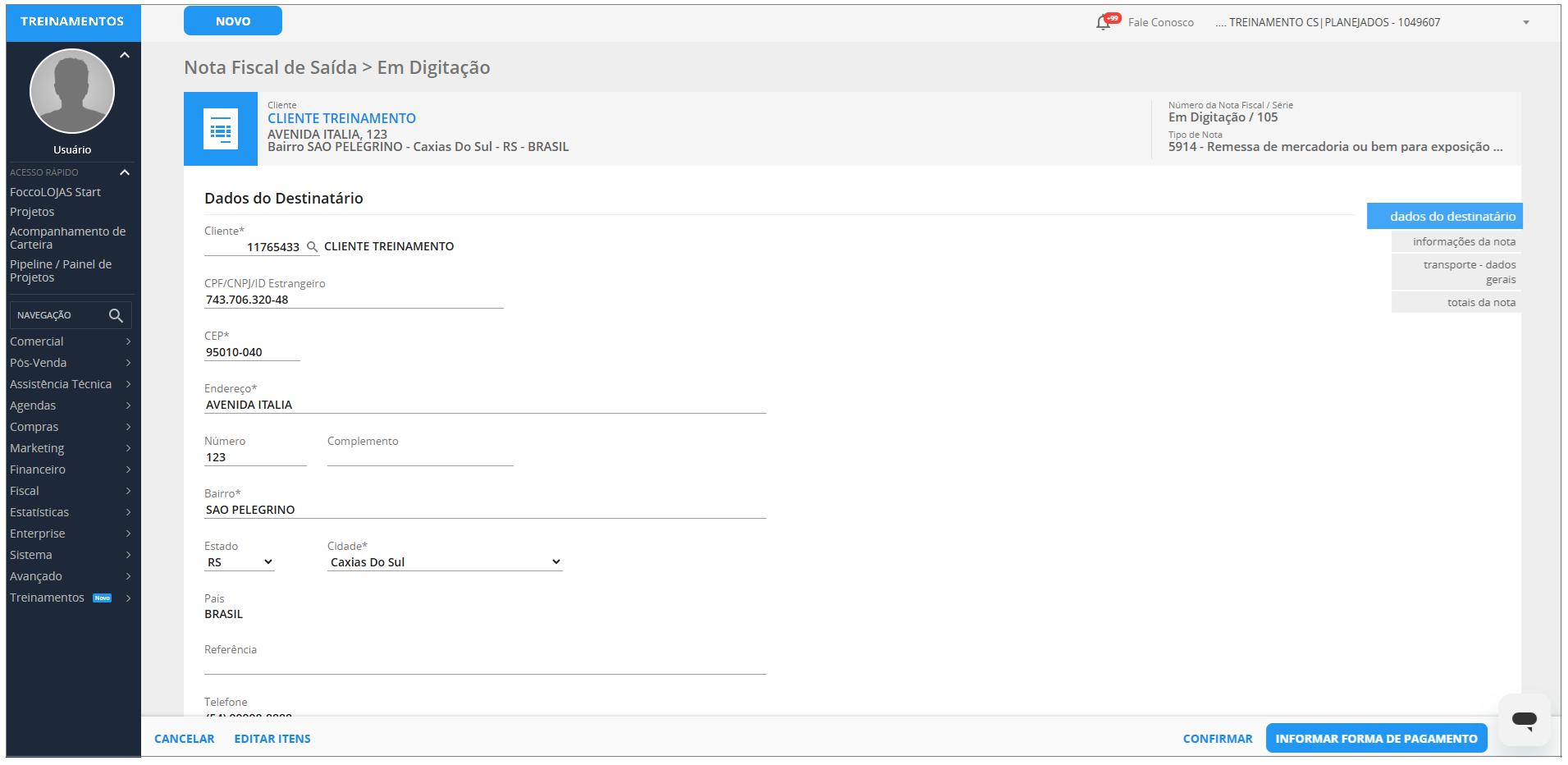
Task: Click the BRASIL country value
Action: [x=223, y=614]
